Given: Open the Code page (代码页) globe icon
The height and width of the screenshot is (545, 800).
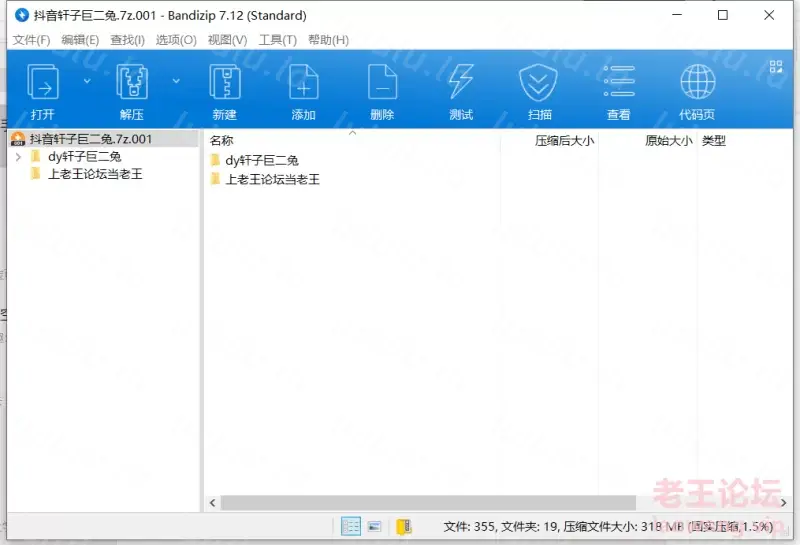Looking at the screenshot, I should (x=697, y=82).
